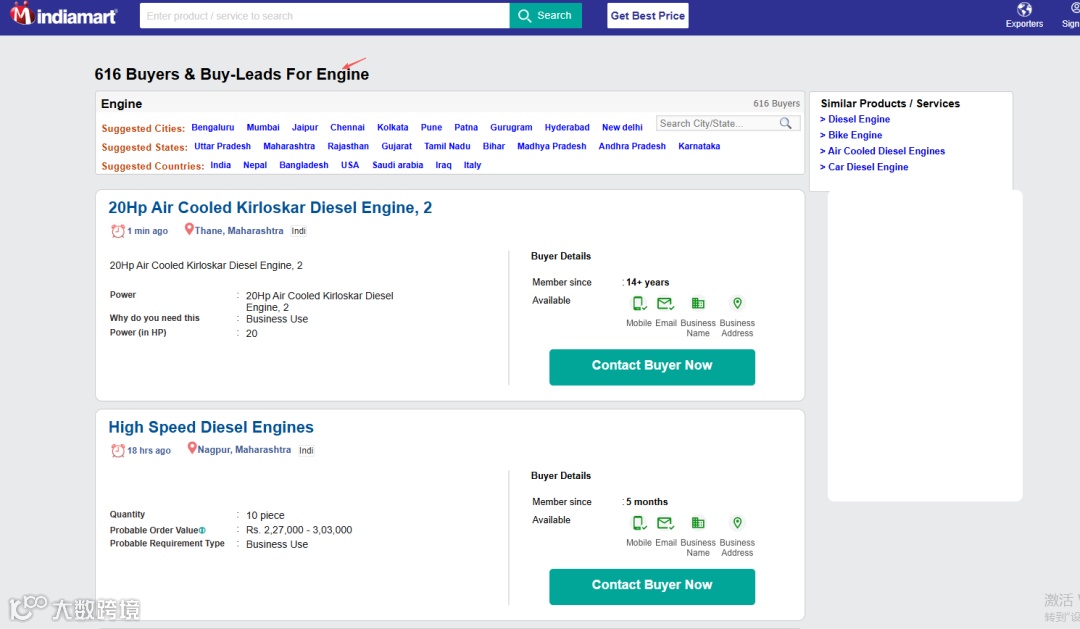Filter by Nepal country
The width and height of the screenshot is (1080, 629).
pyautogui.click(x=255, y=165)
